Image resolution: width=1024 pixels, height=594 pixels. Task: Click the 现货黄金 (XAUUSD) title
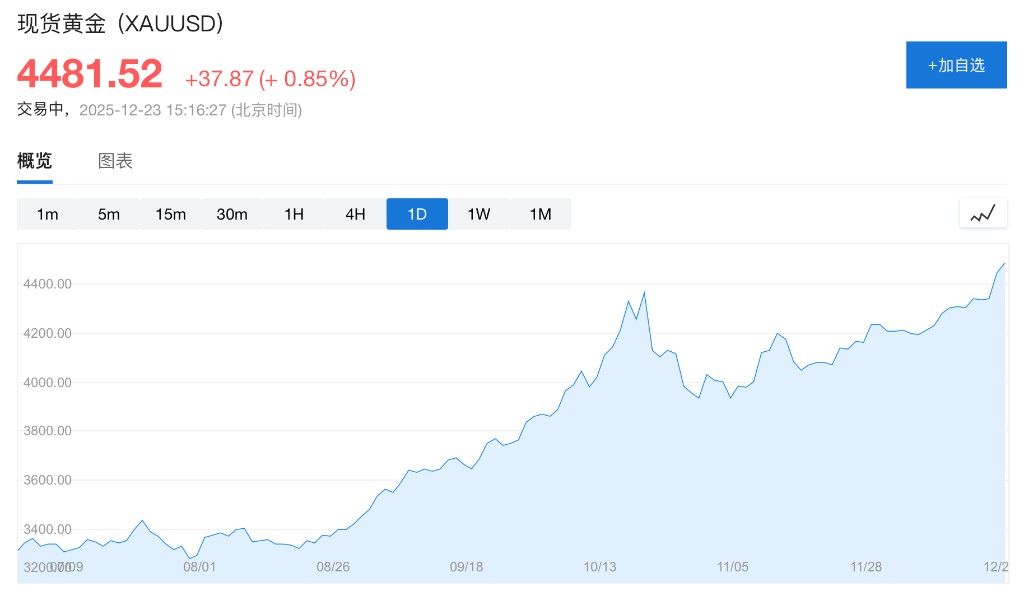click(x=120, y=23)
